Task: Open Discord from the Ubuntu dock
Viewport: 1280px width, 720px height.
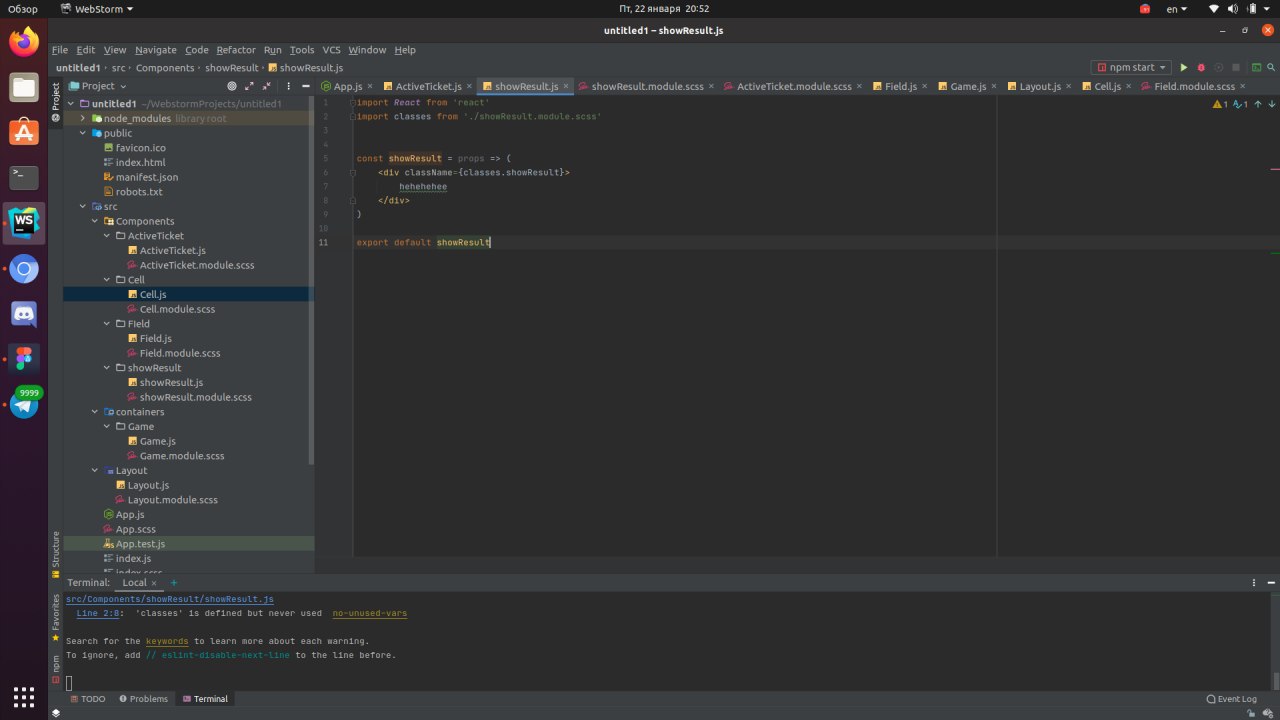Action: pos(24,313)
